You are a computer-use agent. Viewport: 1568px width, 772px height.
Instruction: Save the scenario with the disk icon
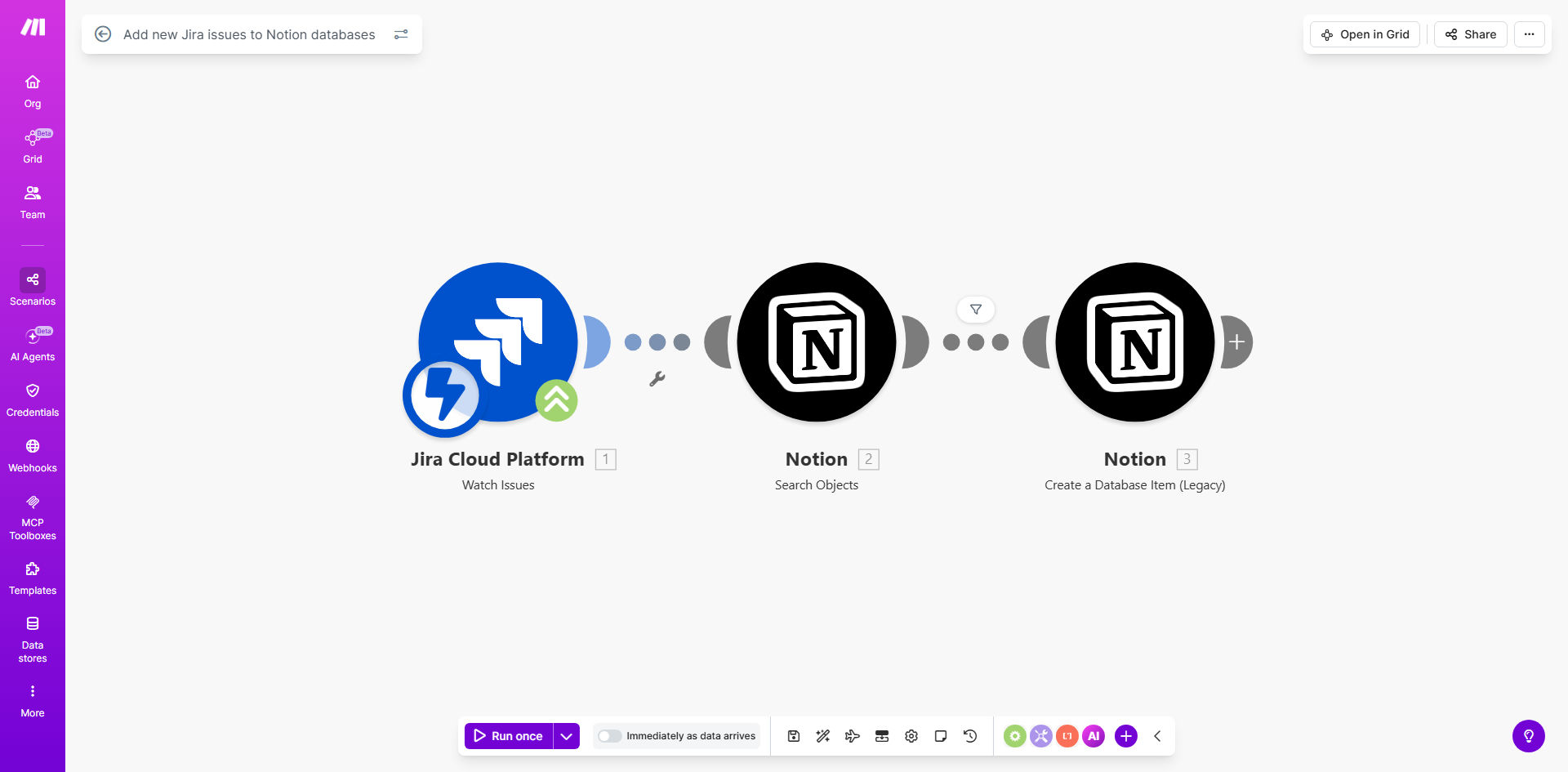[794, 736]
